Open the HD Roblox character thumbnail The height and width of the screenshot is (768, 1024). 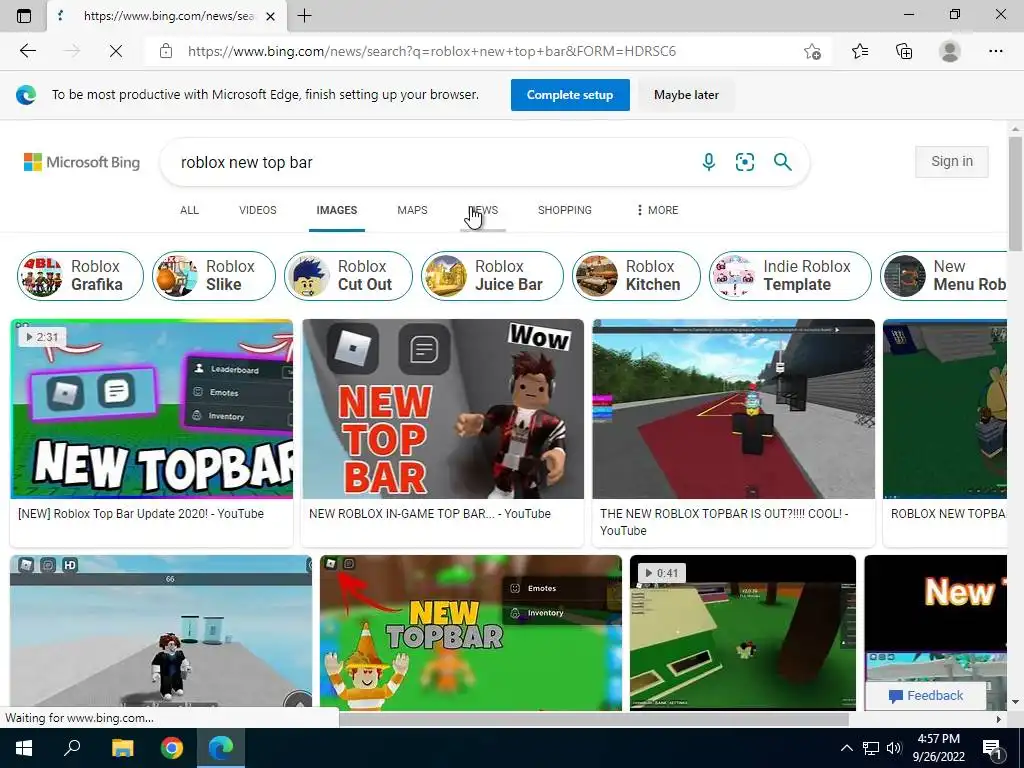pos(161,632)
